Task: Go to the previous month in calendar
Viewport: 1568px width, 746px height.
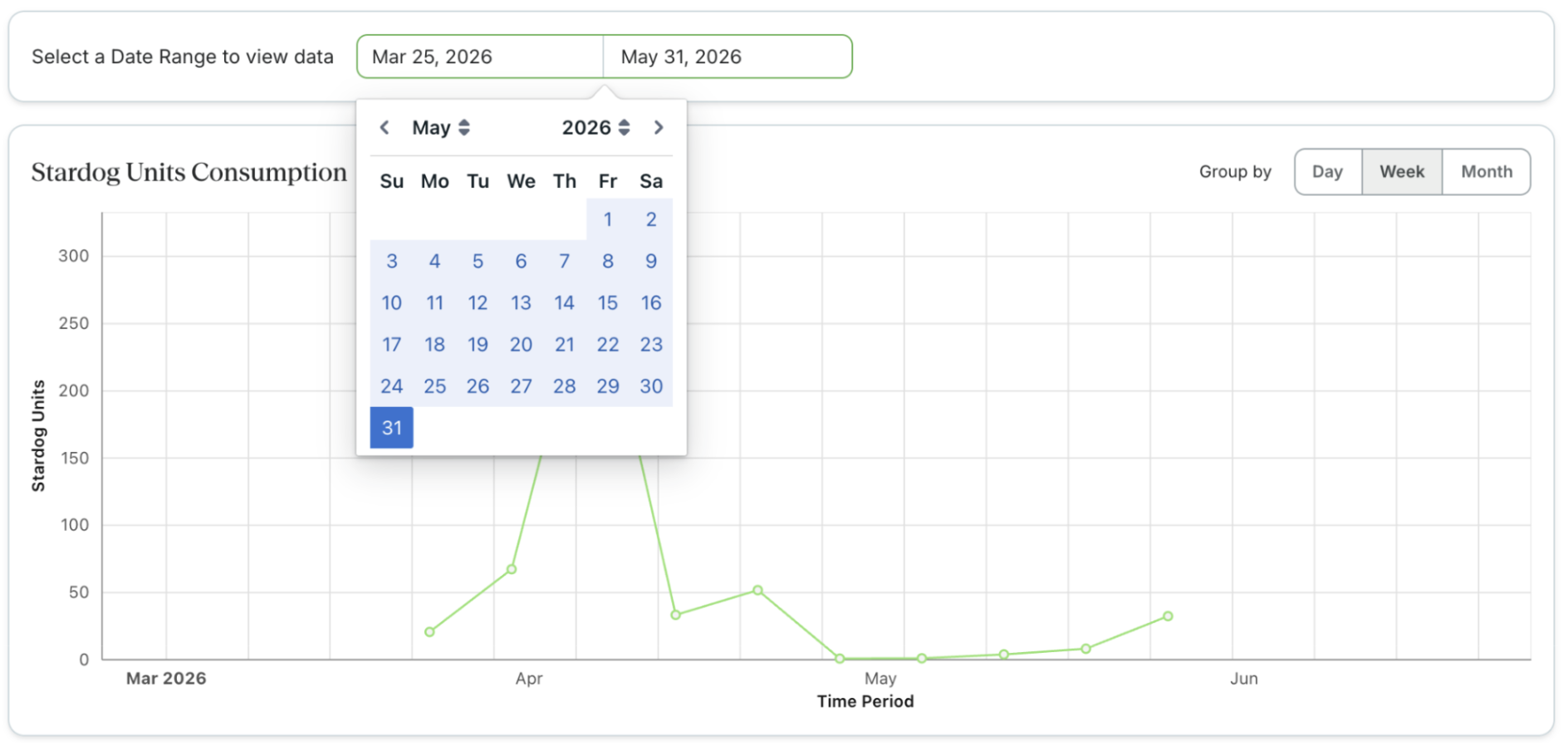Action: point(385,127)
